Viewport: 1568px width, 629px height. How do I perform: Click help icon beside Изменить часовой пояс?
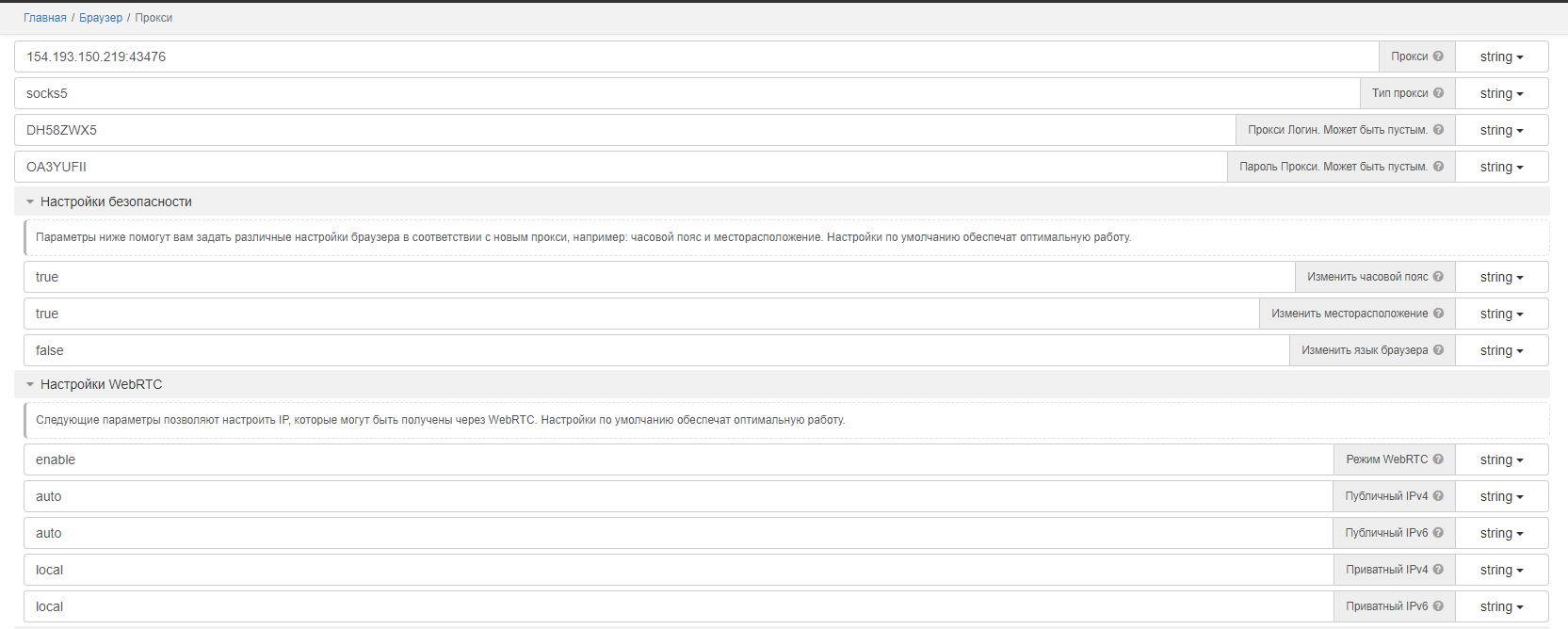(1438, 277)
